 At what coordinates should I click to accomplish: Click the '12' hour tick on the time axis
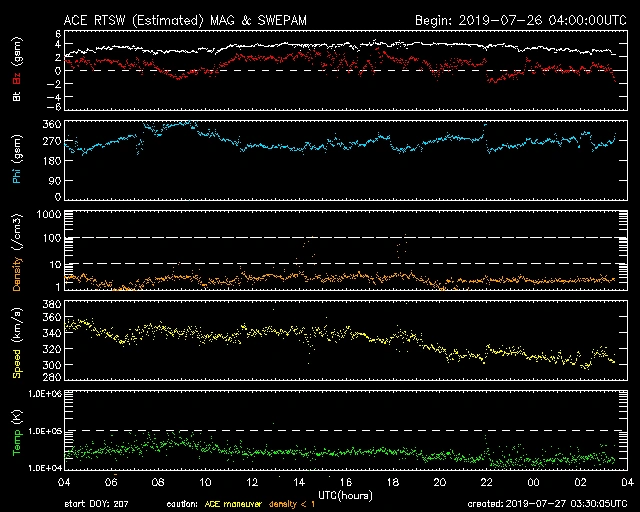coord(252,483)
